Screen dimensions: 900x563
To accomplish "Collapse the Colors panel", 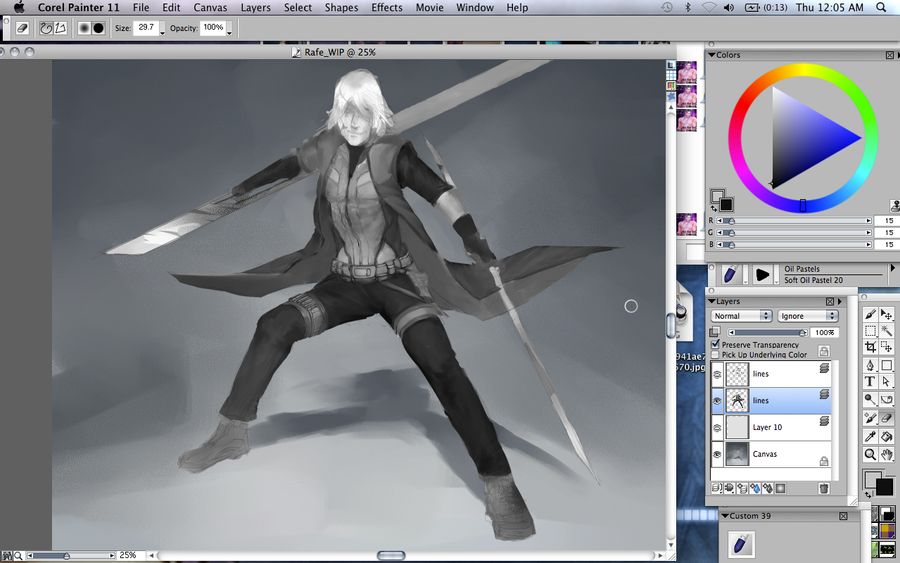I will pos(712,55).
